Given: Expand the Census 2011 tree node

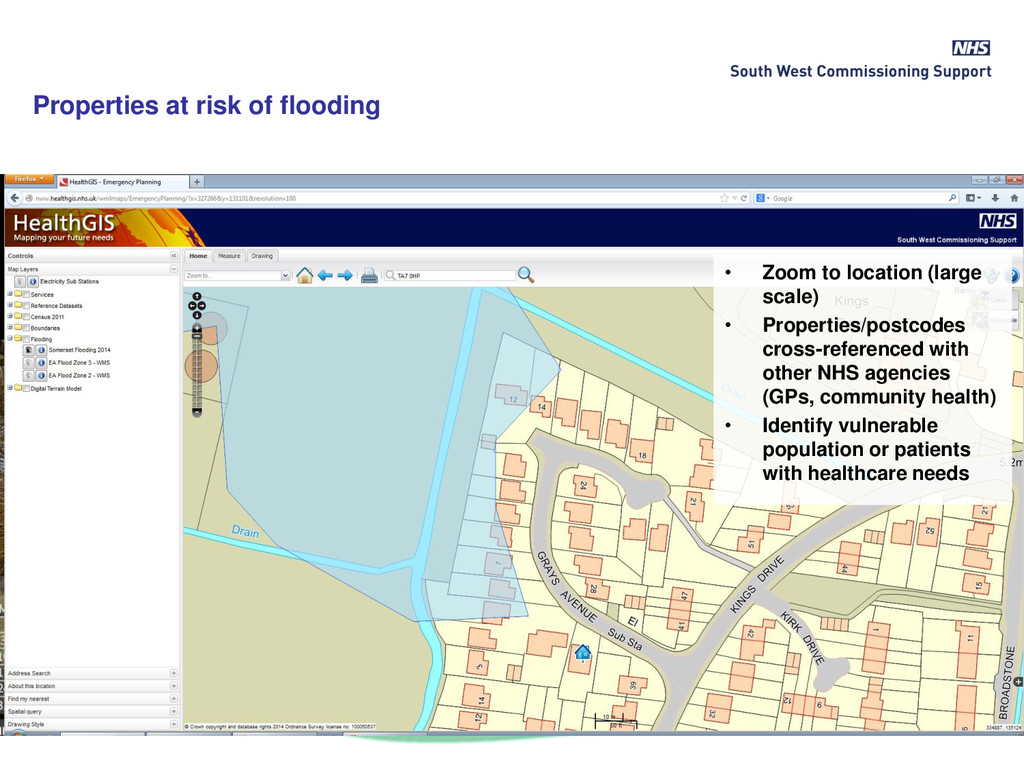Looking at the screenshot, I should (10, 316).
